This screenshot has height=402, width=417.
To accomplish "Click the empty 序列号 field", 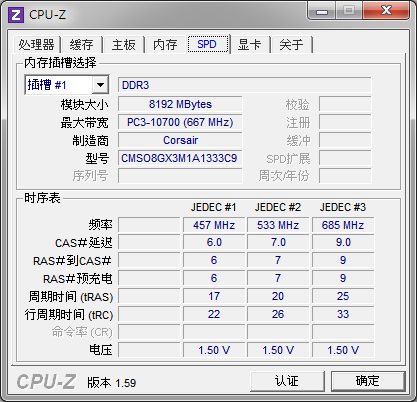I will click(180, 176).
